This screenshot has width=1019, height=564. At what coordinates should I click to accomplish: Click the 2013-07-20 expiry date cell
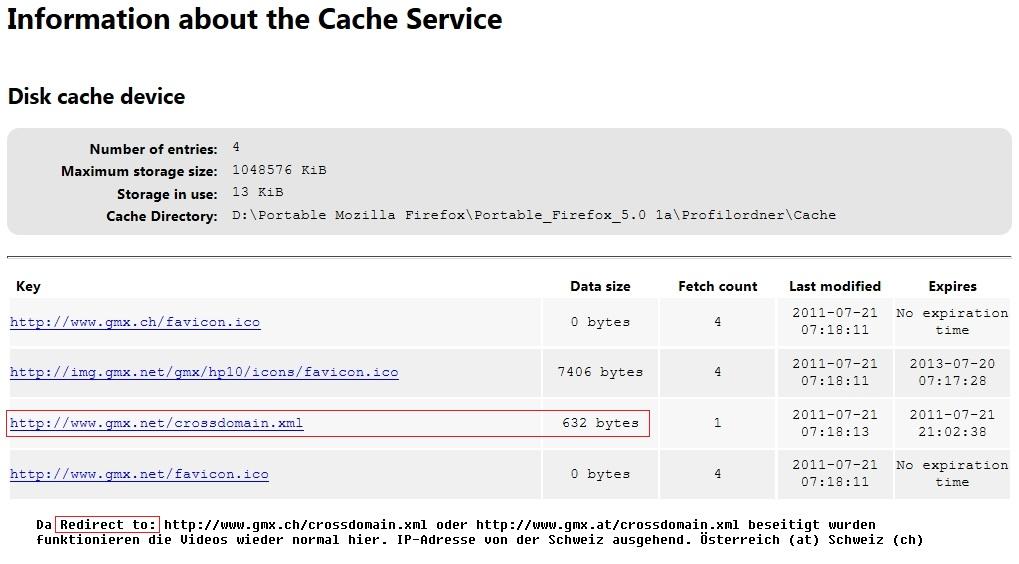pos(952,372)
